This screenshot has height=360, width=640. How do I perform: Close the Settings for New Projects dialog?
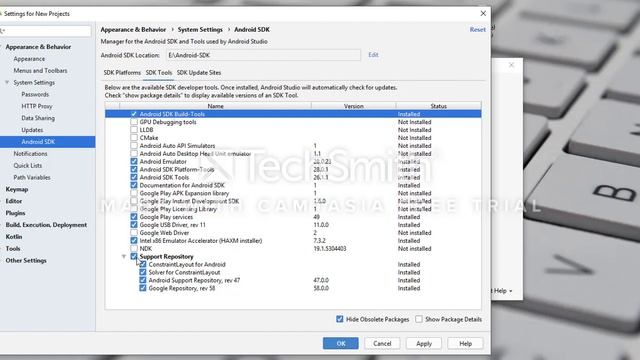click(483, 13)
